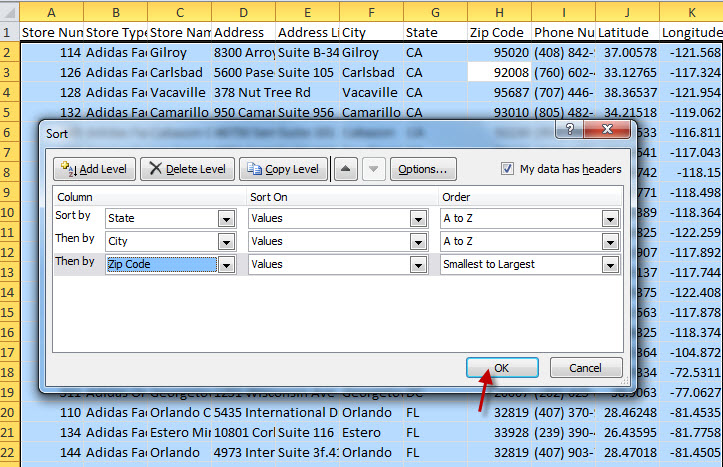
Task: Click the Delete Level button
Action: [187, 169]
